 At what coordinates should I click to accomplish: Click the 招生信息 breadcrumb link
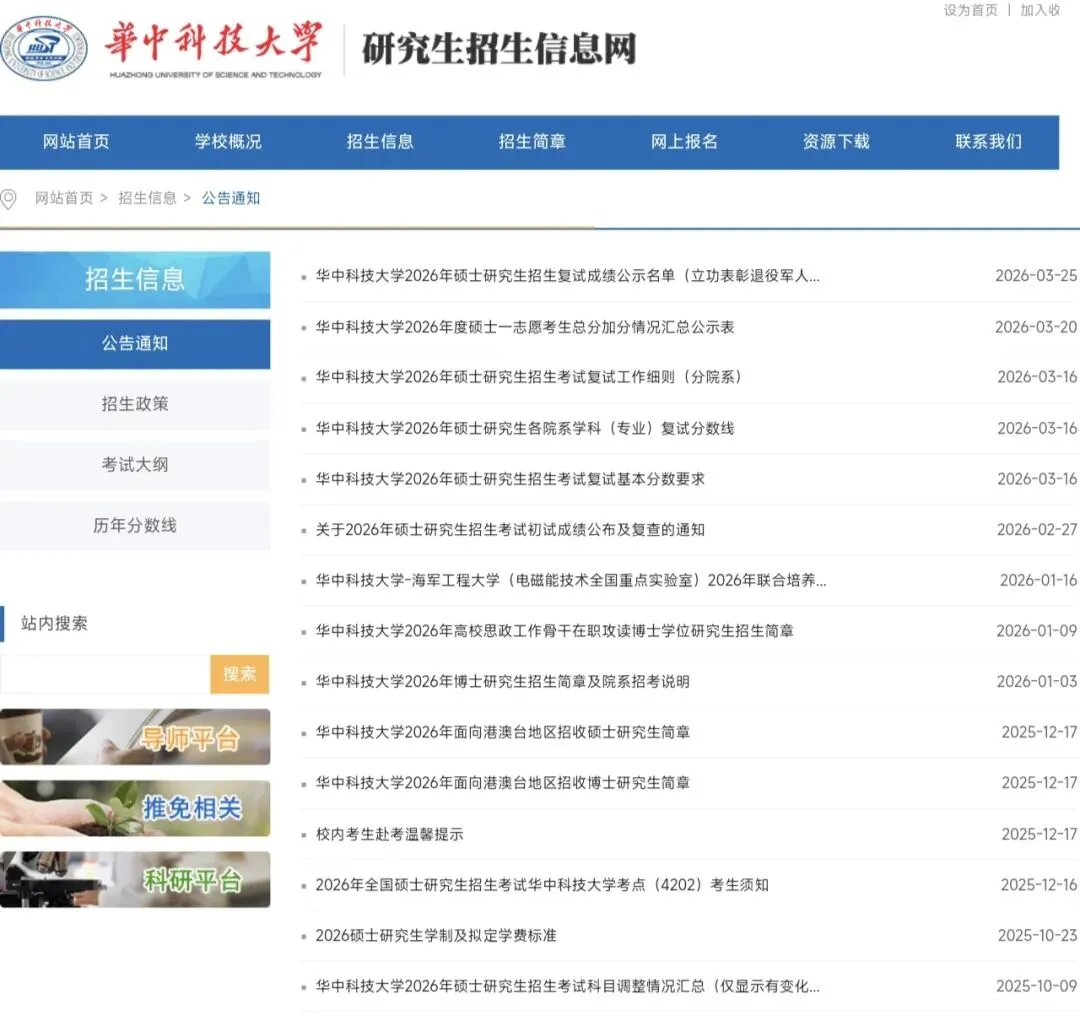tap(147, 198)
